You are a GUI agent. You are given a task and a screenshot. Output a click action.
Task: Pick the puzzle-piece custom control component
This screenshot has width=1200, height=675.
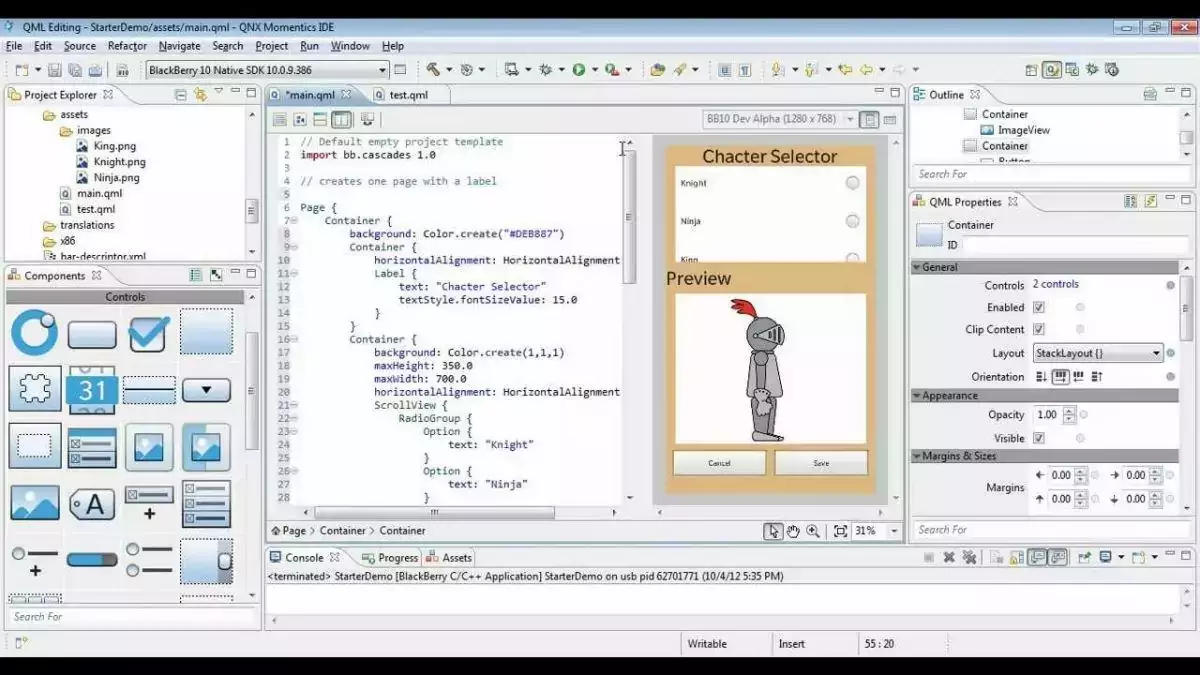(x=35, y=390)
